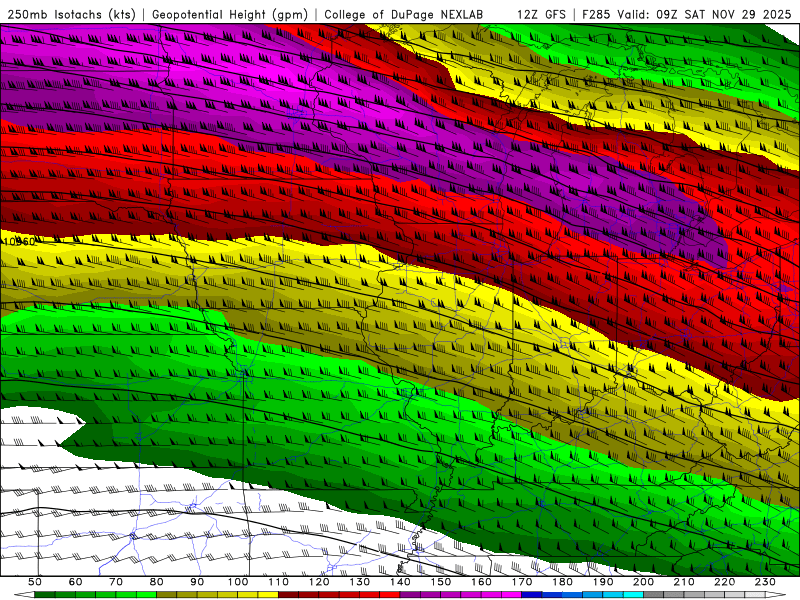
Task: Click the '190' value on the color scale
Action: 603,582
